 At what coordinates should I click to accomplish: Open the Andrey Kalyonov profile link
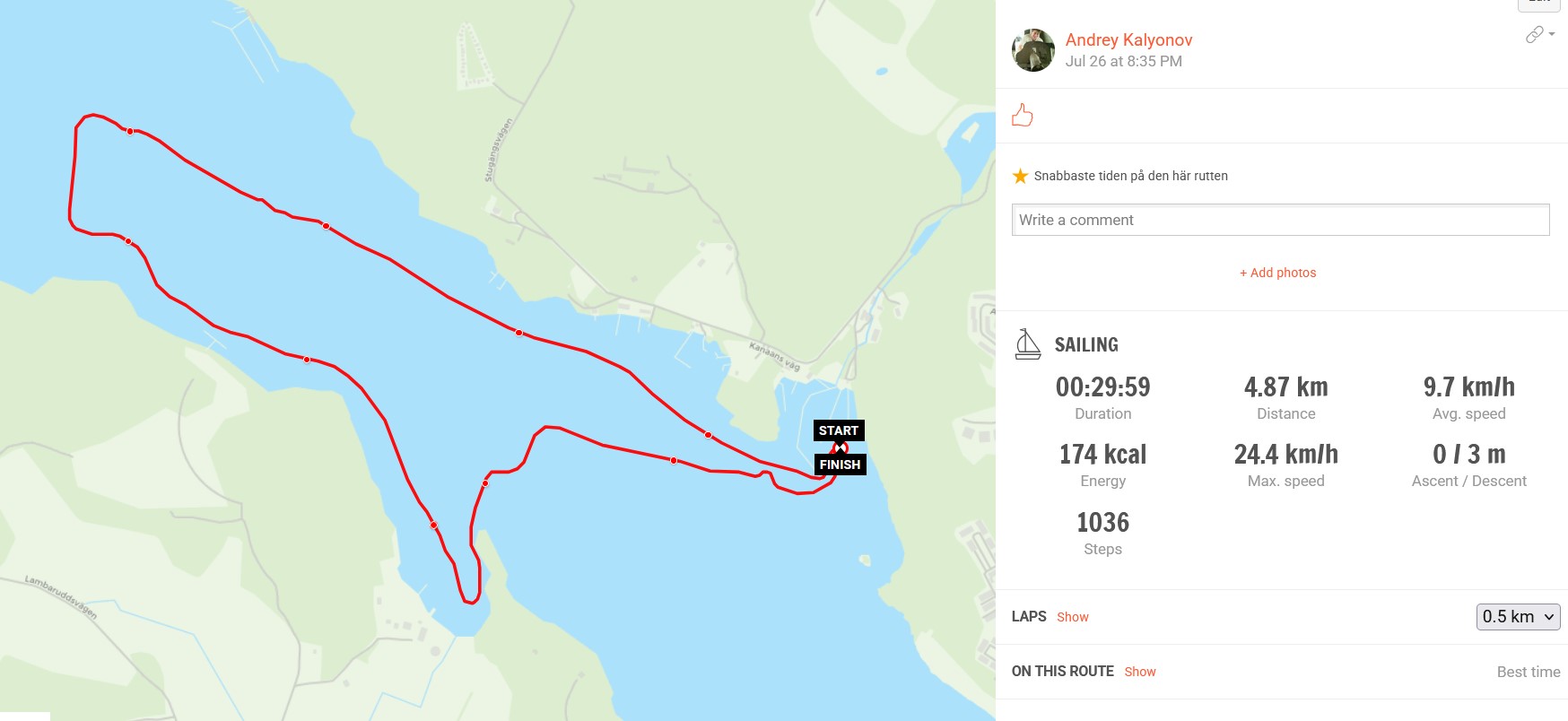pos(1128,39)
